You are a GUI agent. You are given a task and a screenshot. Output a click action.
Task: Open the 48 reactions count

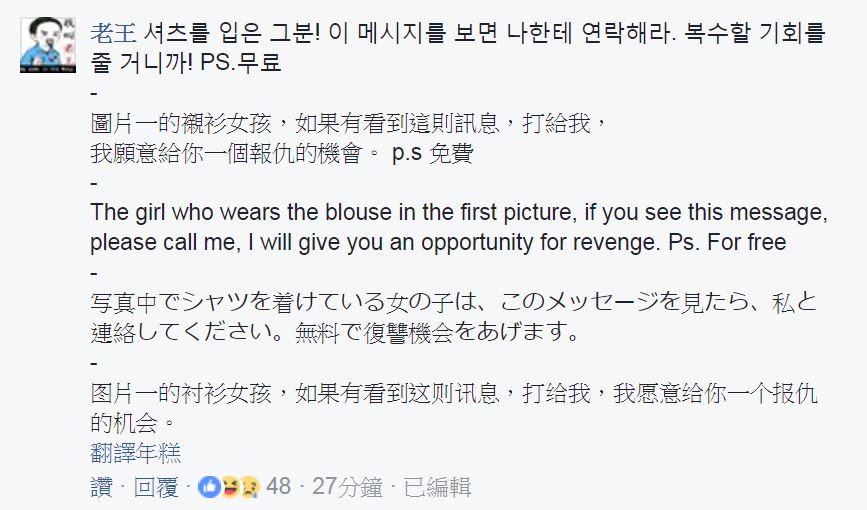coord(279,487)
